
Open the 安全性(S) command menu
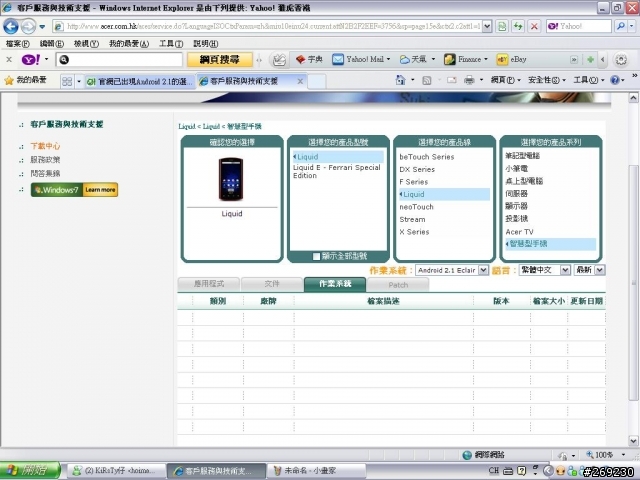547,80
